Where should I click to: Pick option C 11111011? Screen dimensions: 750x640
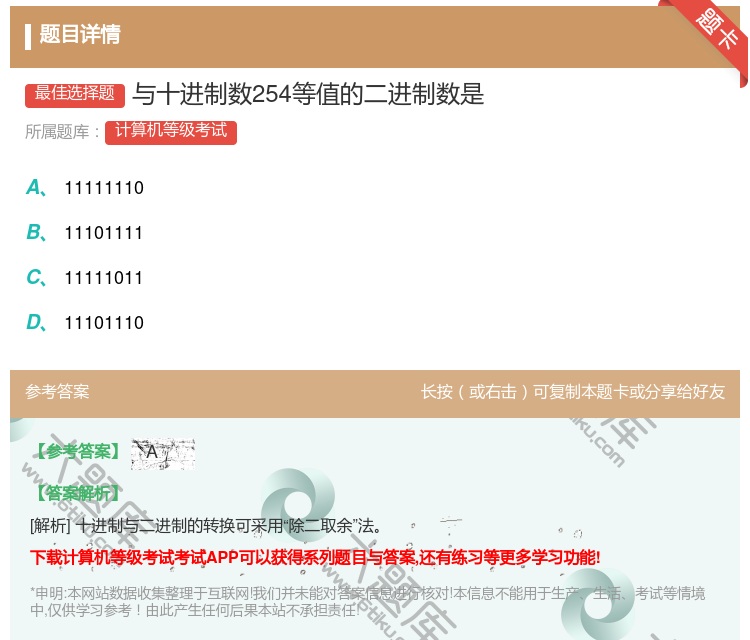point(85,277)
